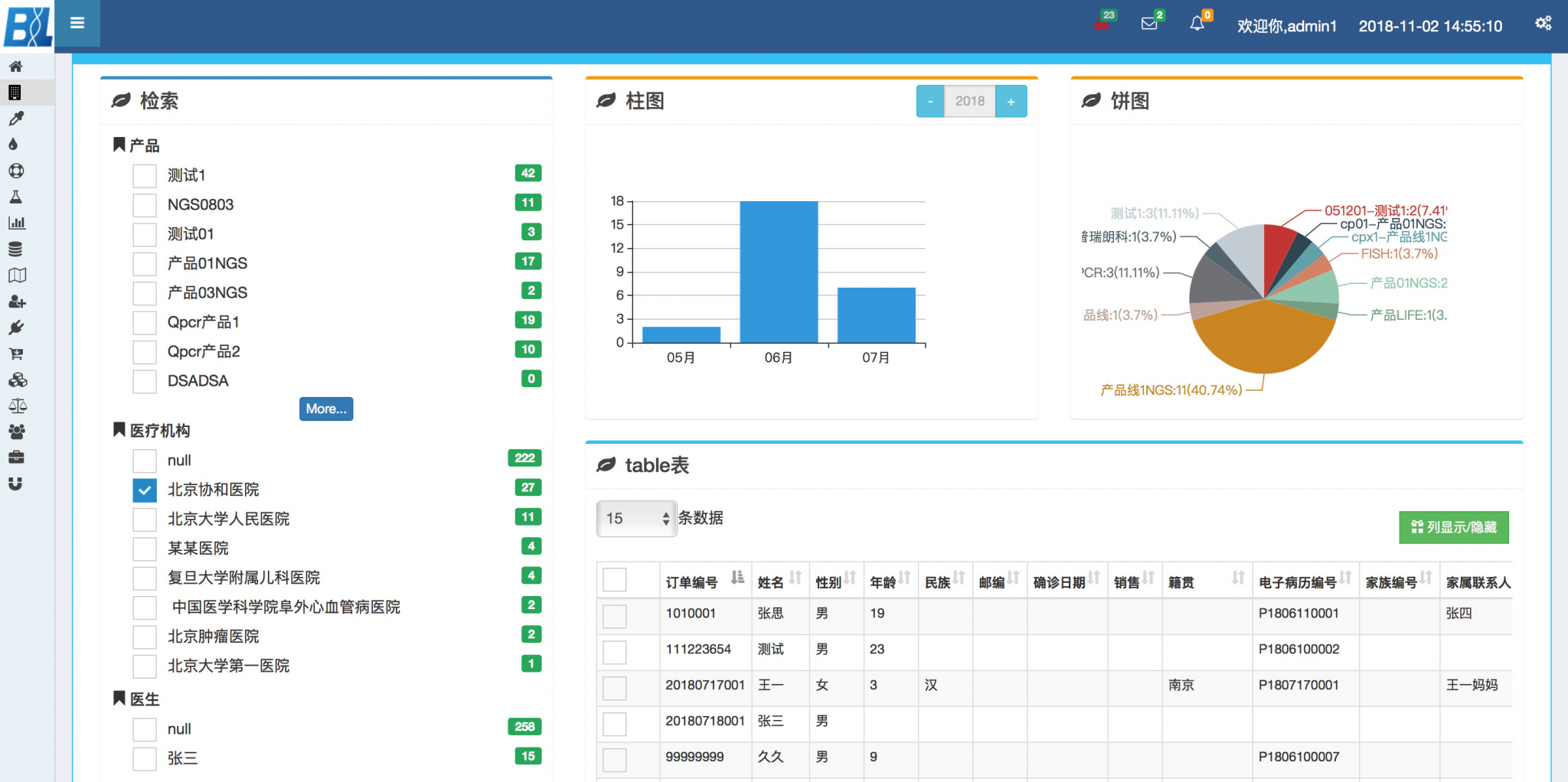Open the mail envelope messages icon

(1149, 24)
